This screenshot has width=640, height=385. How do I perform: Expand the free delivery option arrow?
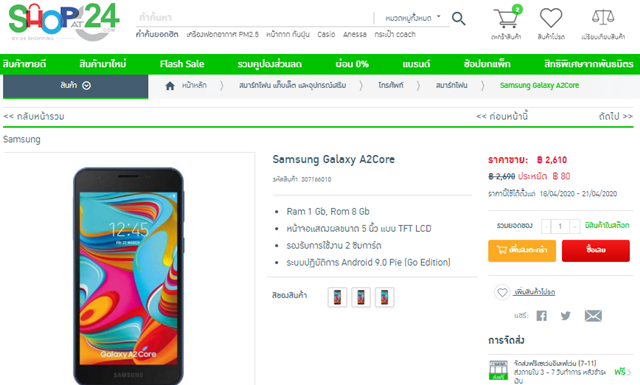629,372
